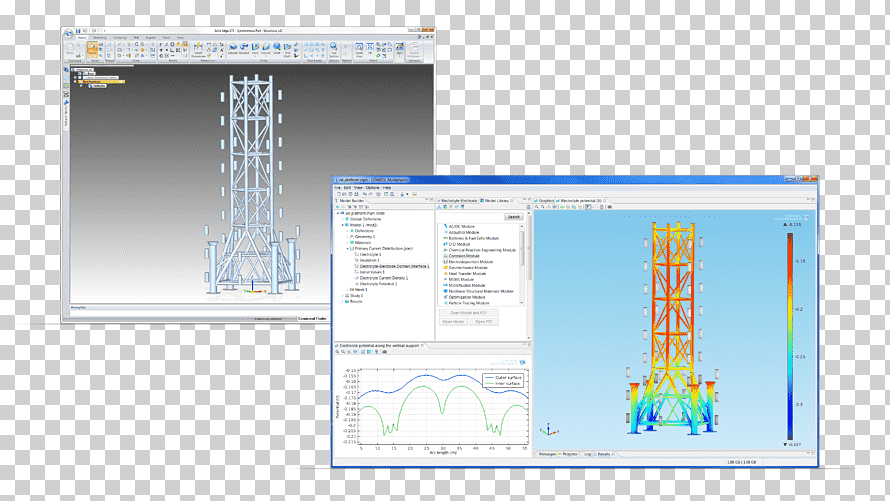This screenshot has height=501, width=890.
Task: Select the Revolve tool in Solid Edge ribbon
Action: tap(244, 48)
